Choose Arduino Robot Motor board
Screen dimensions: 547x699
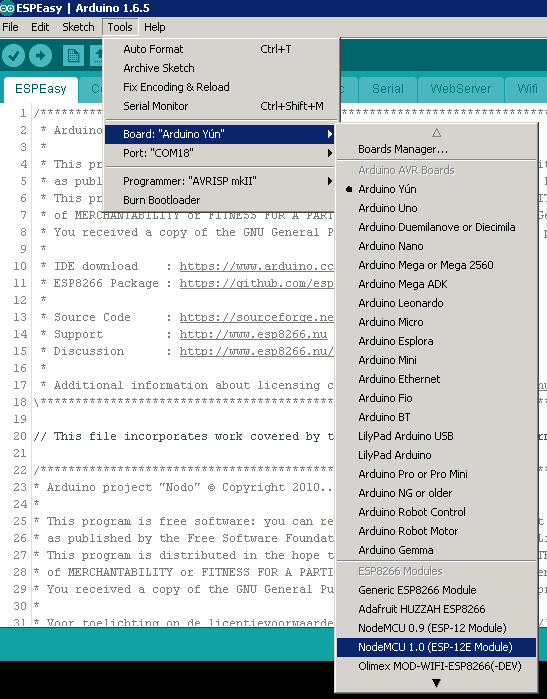[x=436, y=531]
